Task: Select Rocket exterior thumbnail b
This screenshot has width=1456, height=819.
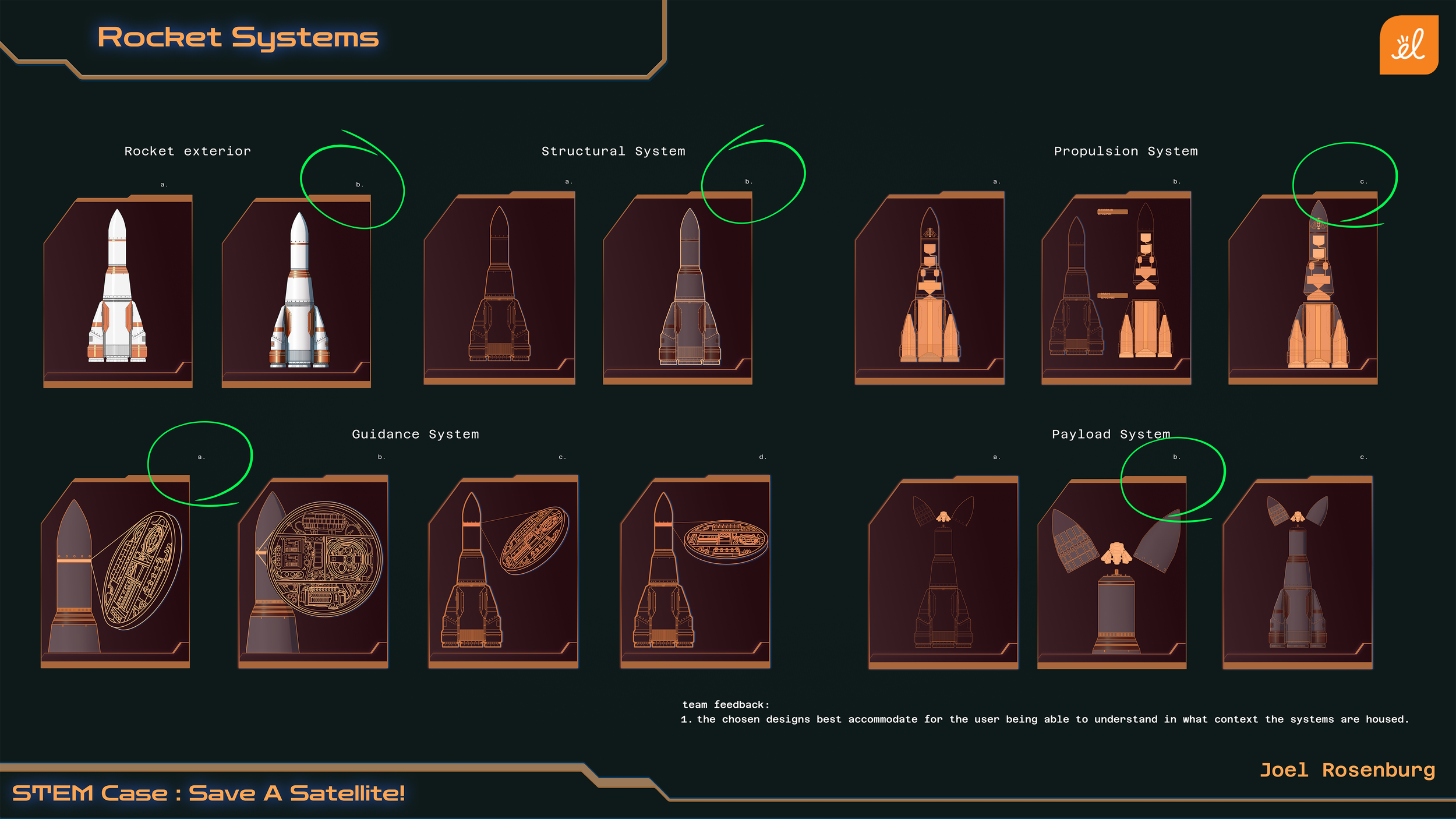Action: (296, 291)
